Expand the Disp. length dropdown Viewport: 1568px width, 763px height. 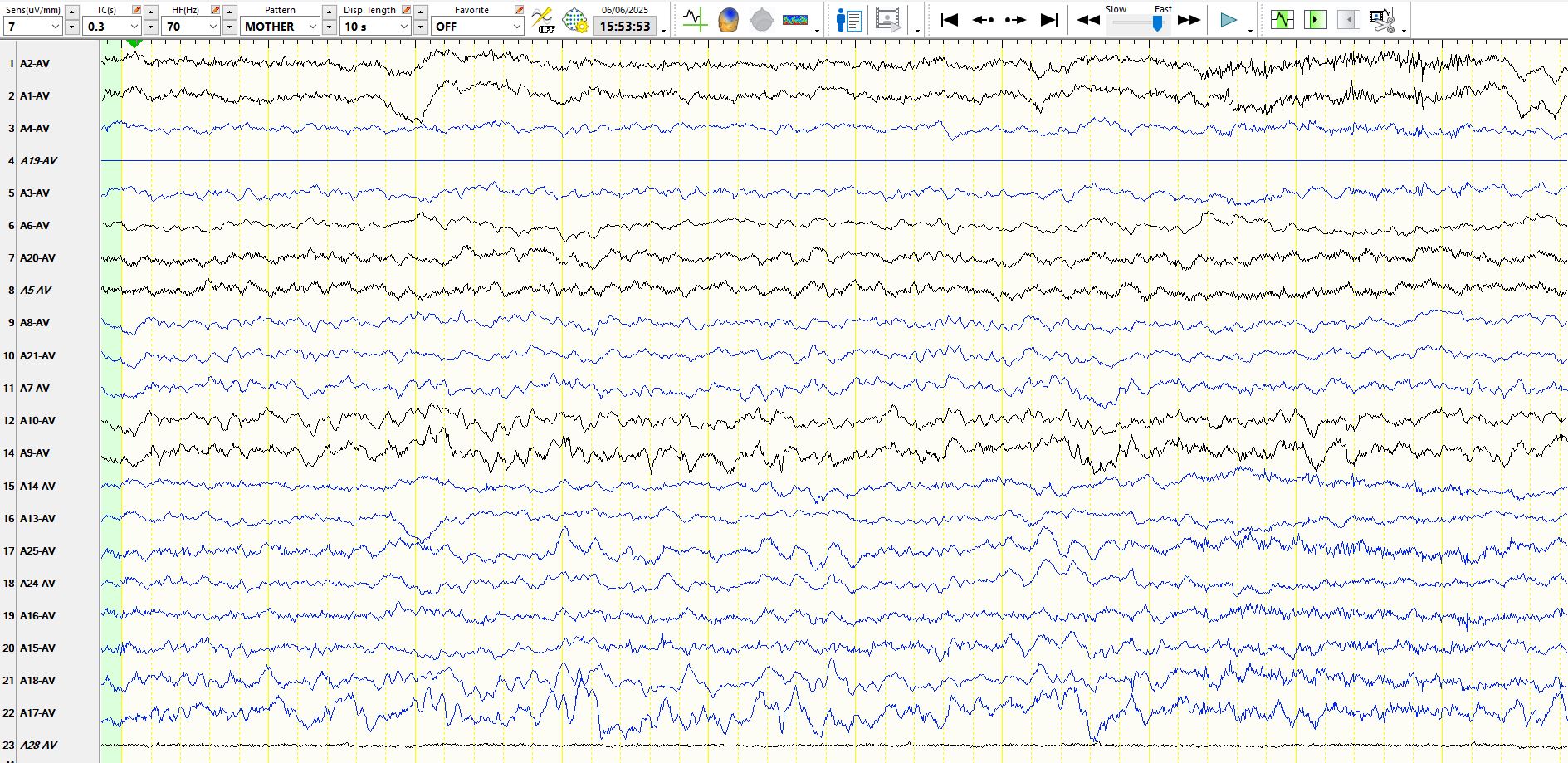(x=403, y=27)
